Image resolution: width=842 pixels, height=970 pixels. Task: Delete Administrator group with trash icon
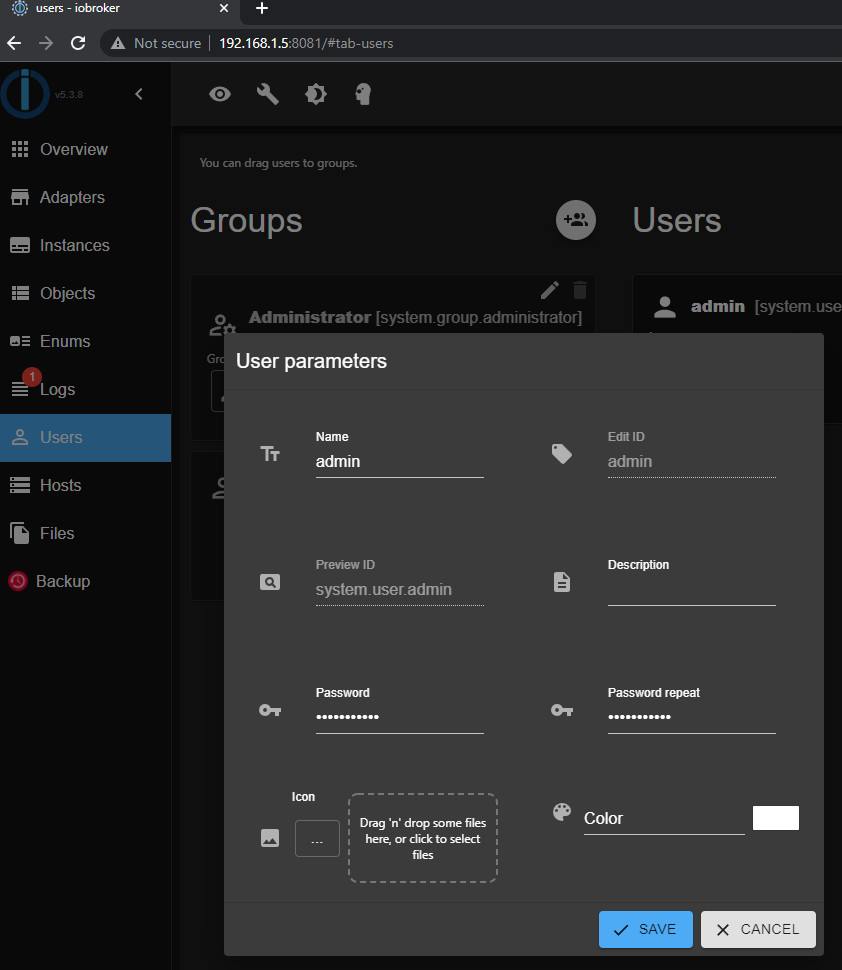coord(579,290)
